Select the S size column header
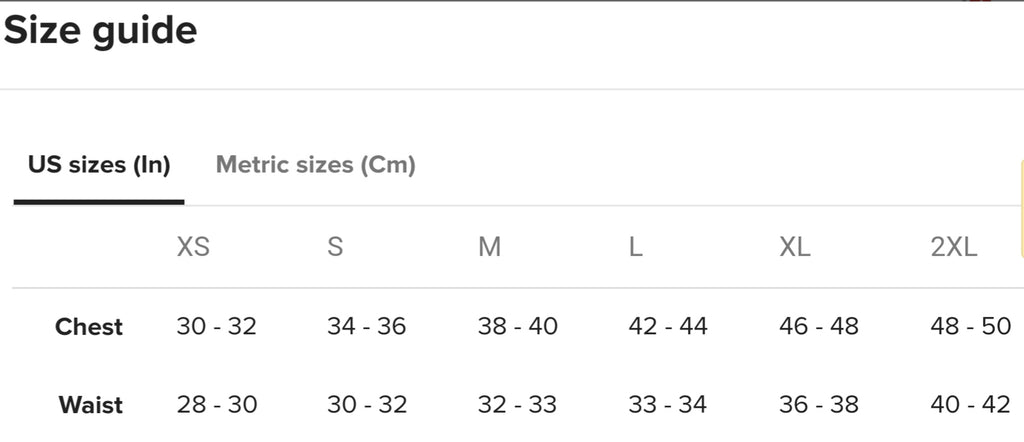1024x442 pixels. tap(335, 247)
